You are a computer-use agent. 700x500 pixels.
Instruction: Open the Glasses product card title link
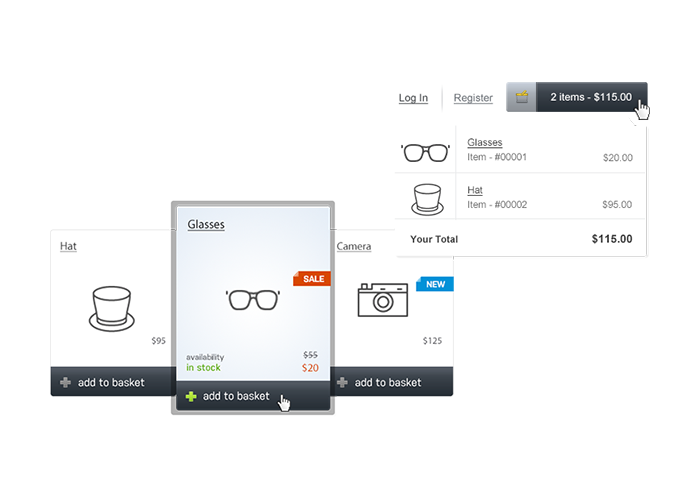(x=206, y=225)
